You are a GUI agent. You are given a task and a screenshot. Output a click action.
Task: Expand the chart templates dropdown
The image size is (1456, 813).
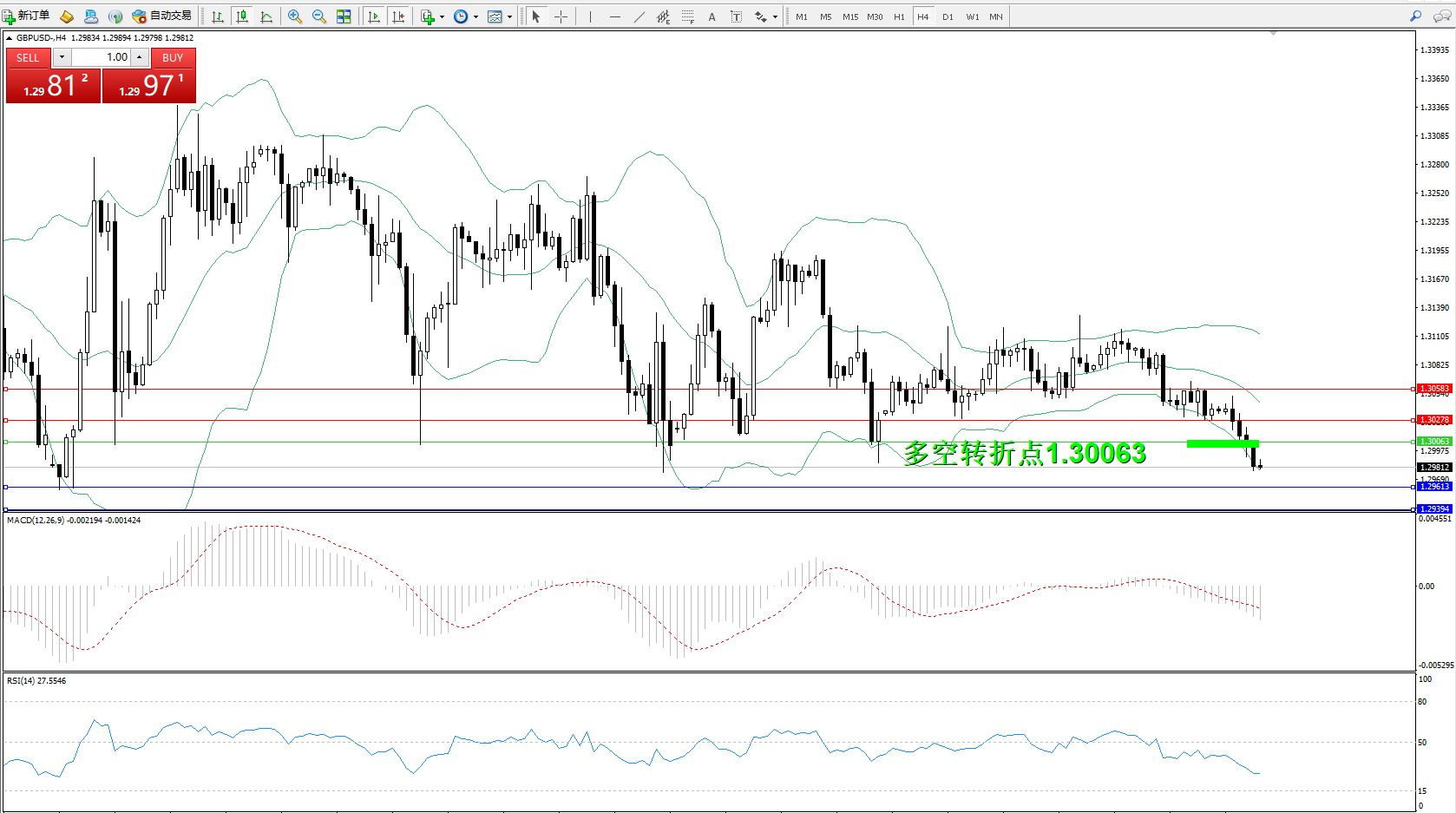509,16
